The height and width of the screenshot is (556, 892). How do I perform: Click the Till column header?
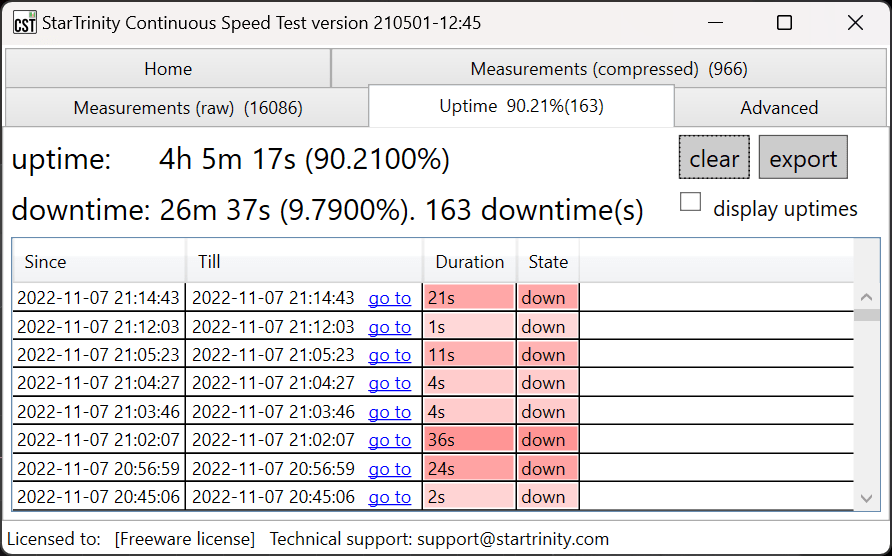[304, 262]
